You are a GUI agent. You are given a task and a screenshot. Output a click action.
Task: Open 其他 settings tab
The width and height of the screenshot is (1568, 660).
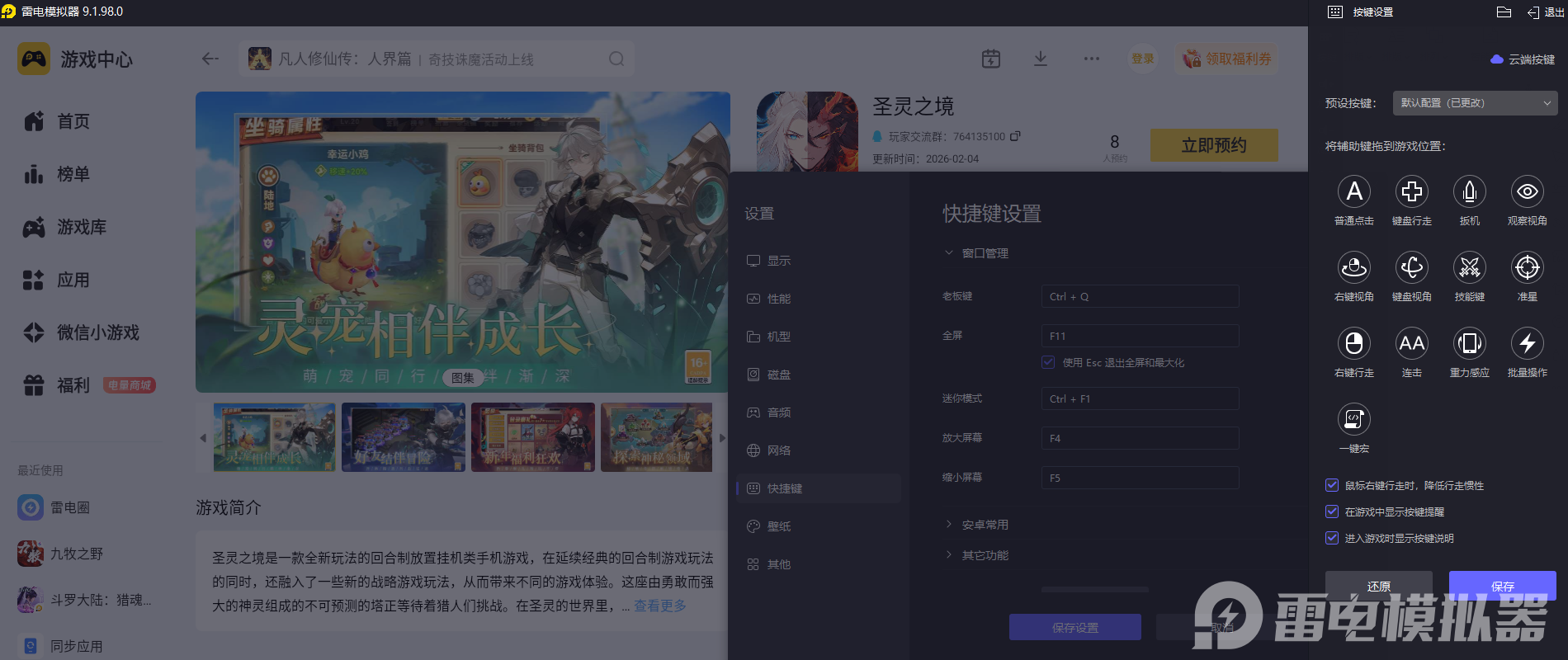point(819,564)
